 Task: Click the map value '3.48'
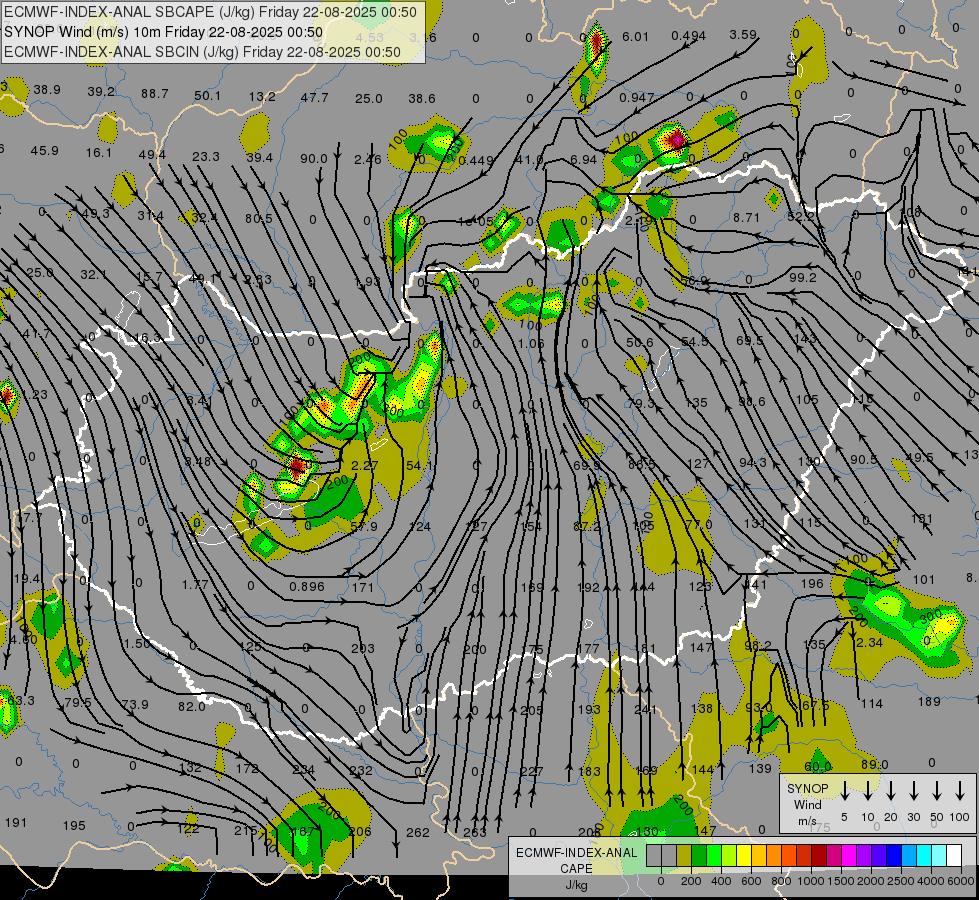pyautogui.click(x=198, y=462)
